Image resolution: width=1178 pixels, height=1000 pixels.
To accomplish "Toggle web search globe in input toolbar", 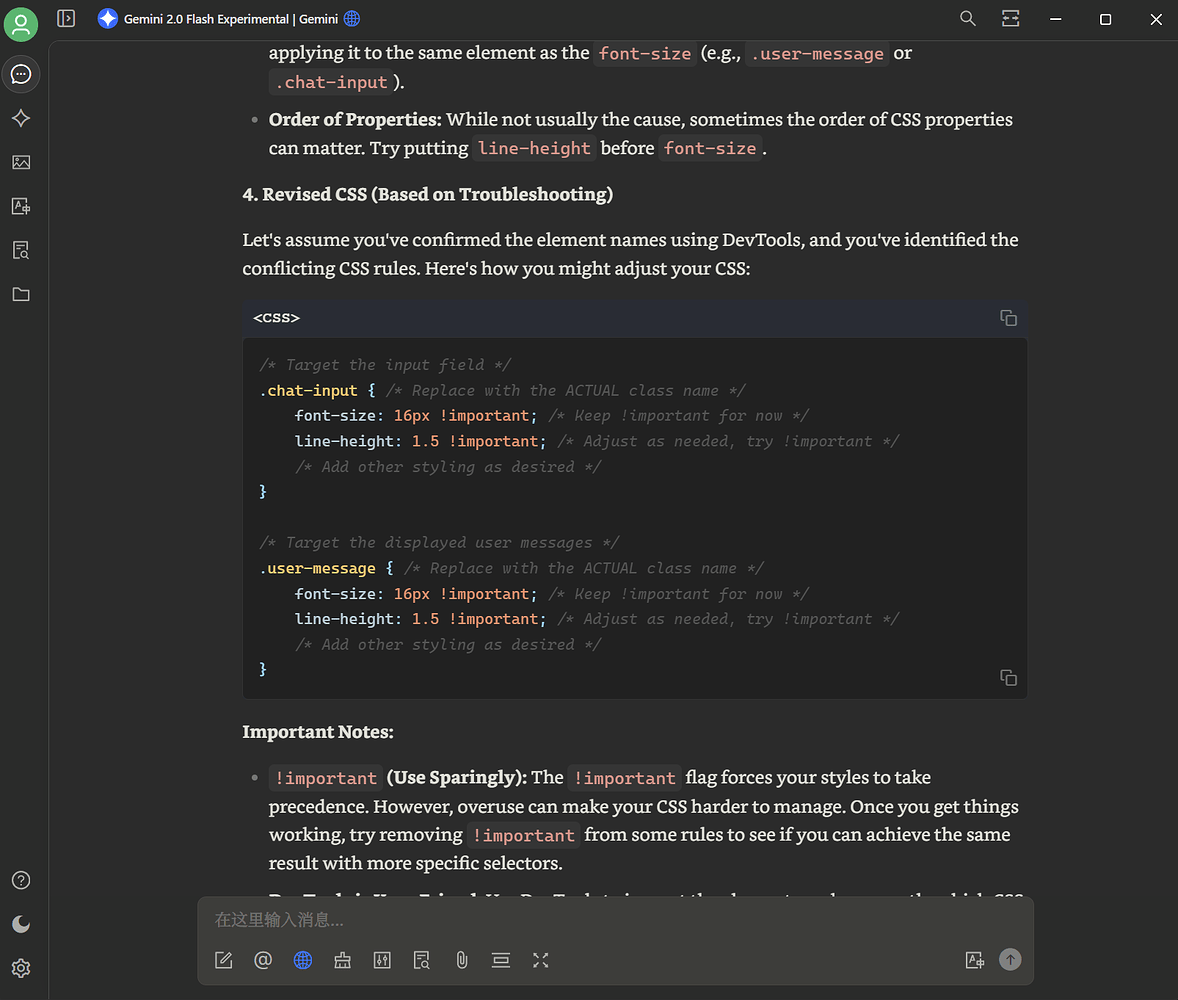I will pyautogui.click(x=303, y=960).
